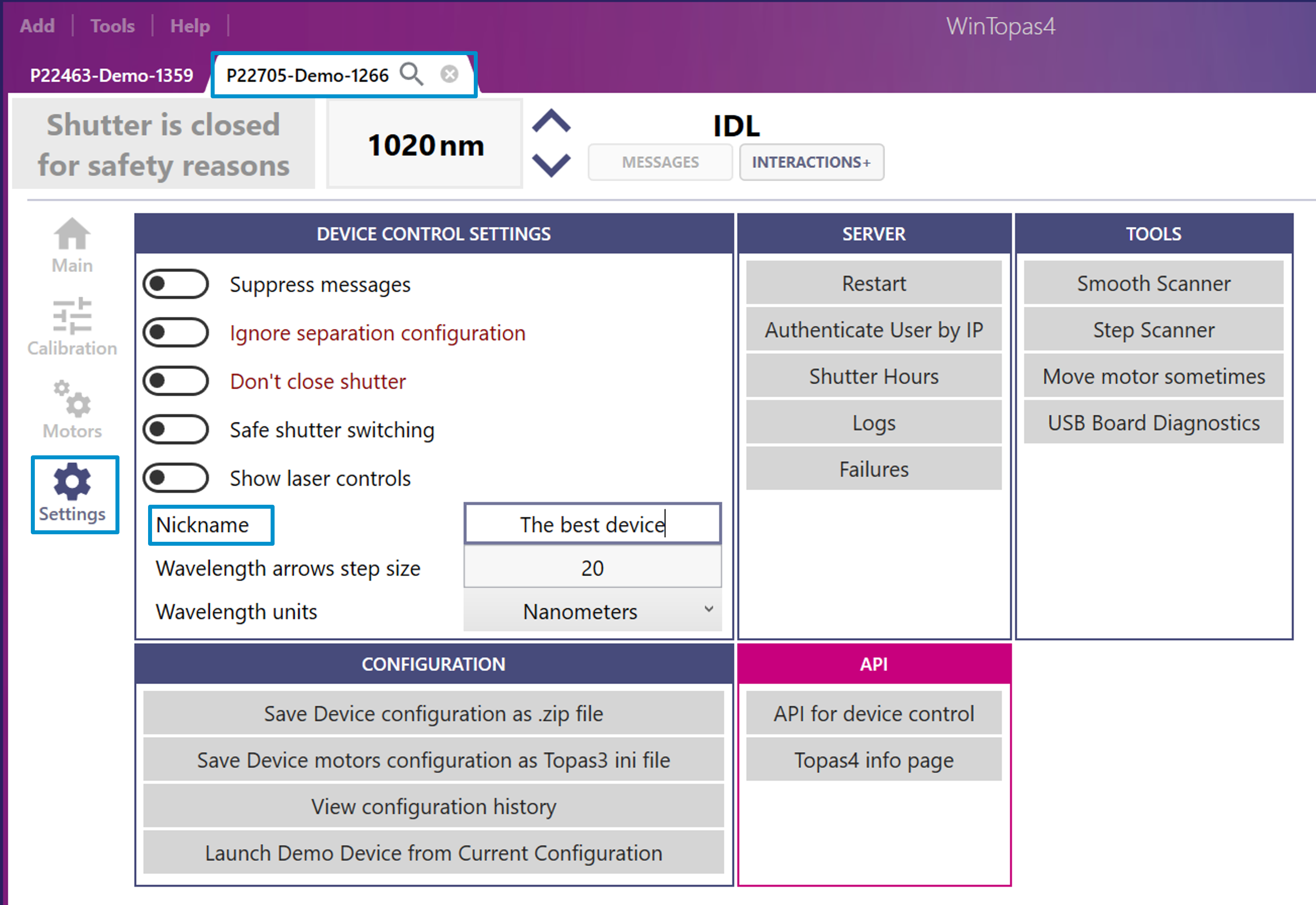This screenshot has height=905, width=1316.
Task: Click the Shutter is closed status box
Action: (163, 144)
